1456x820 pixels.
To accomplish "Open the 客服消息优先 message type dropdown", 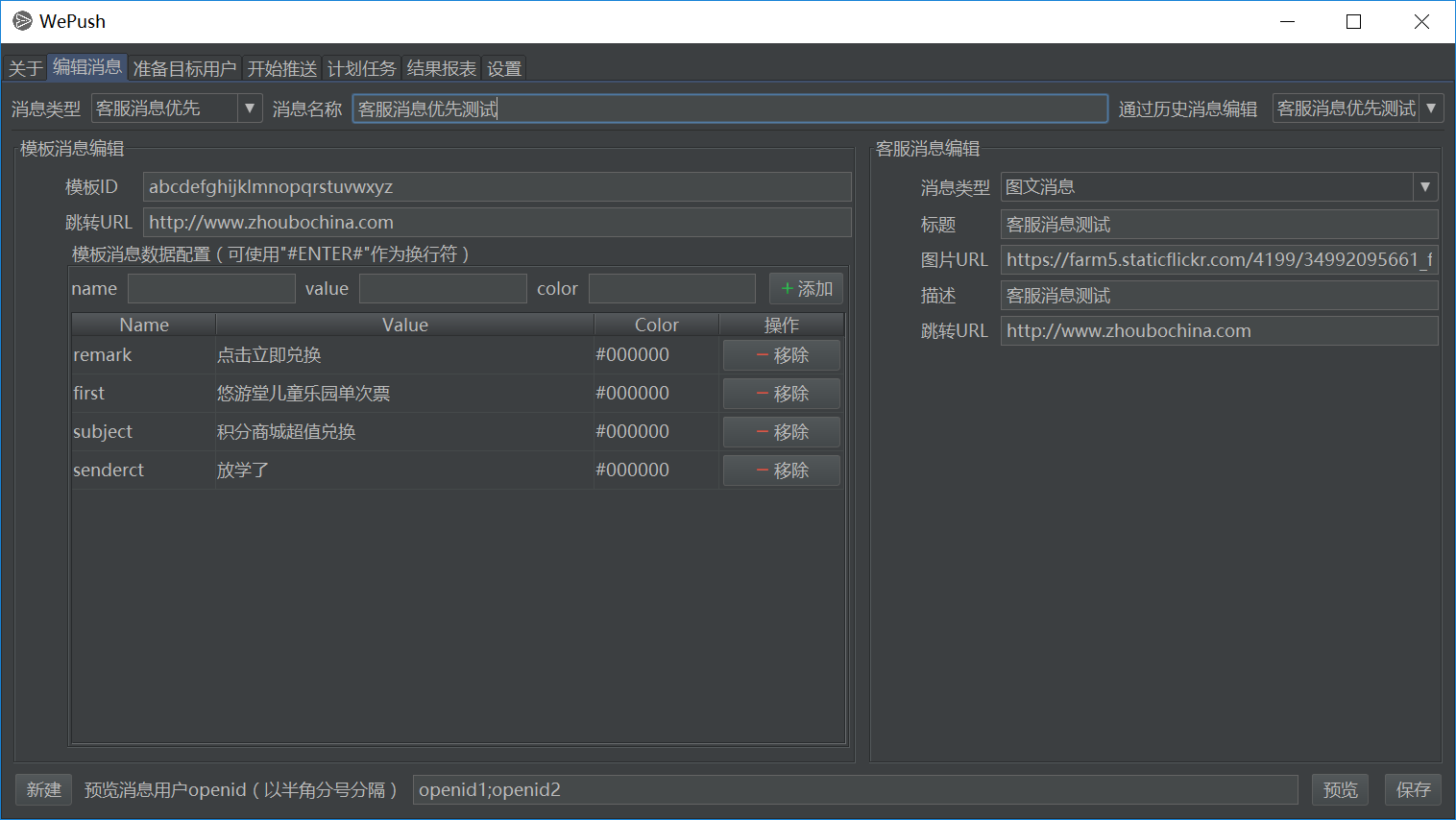I will coord(248,108).
